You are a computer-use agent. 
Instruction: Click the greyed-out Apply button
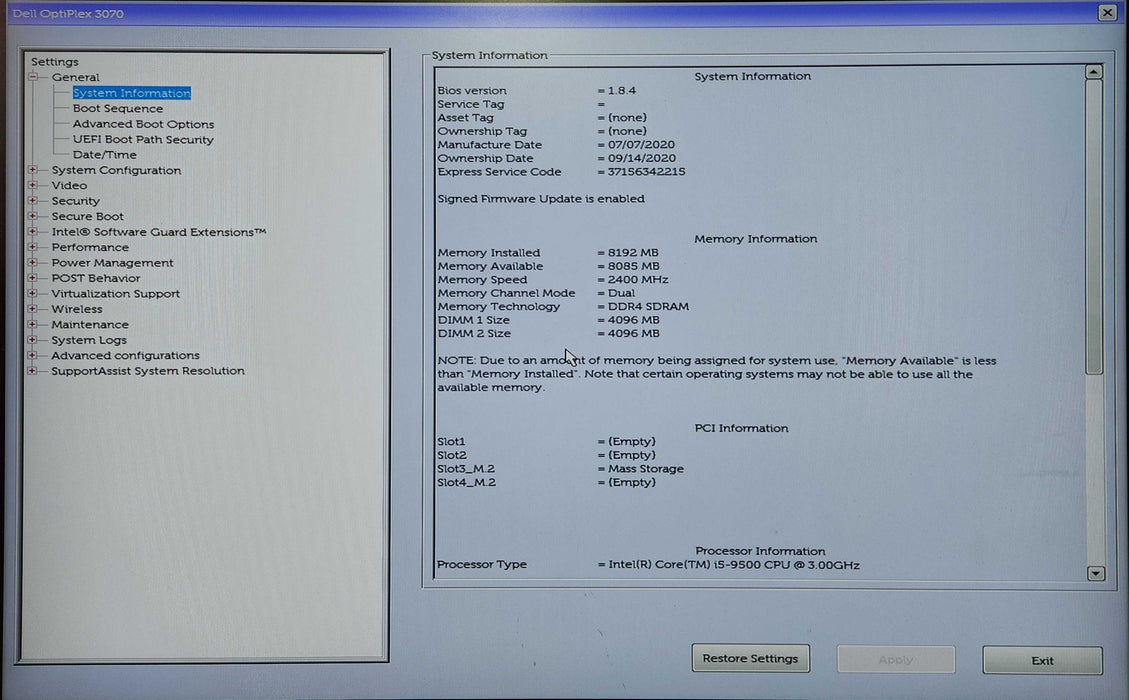(x=896, y=660)
